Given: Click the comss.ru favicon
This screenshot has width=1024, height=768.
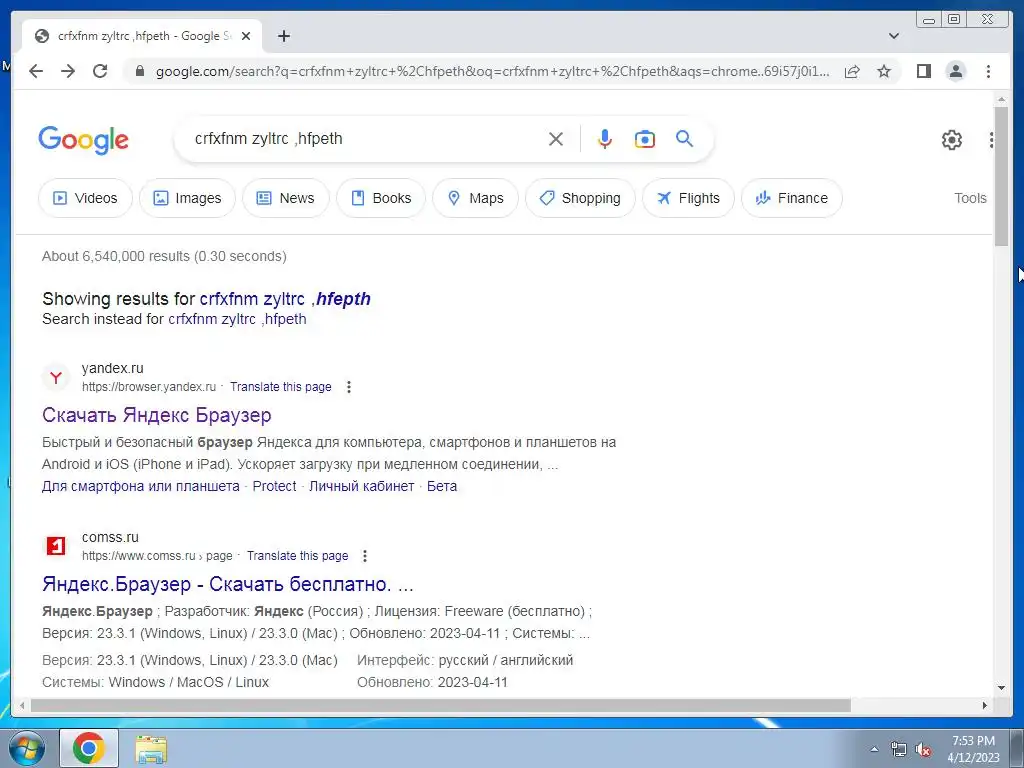Looking at the screenshot, I should 56,546.
